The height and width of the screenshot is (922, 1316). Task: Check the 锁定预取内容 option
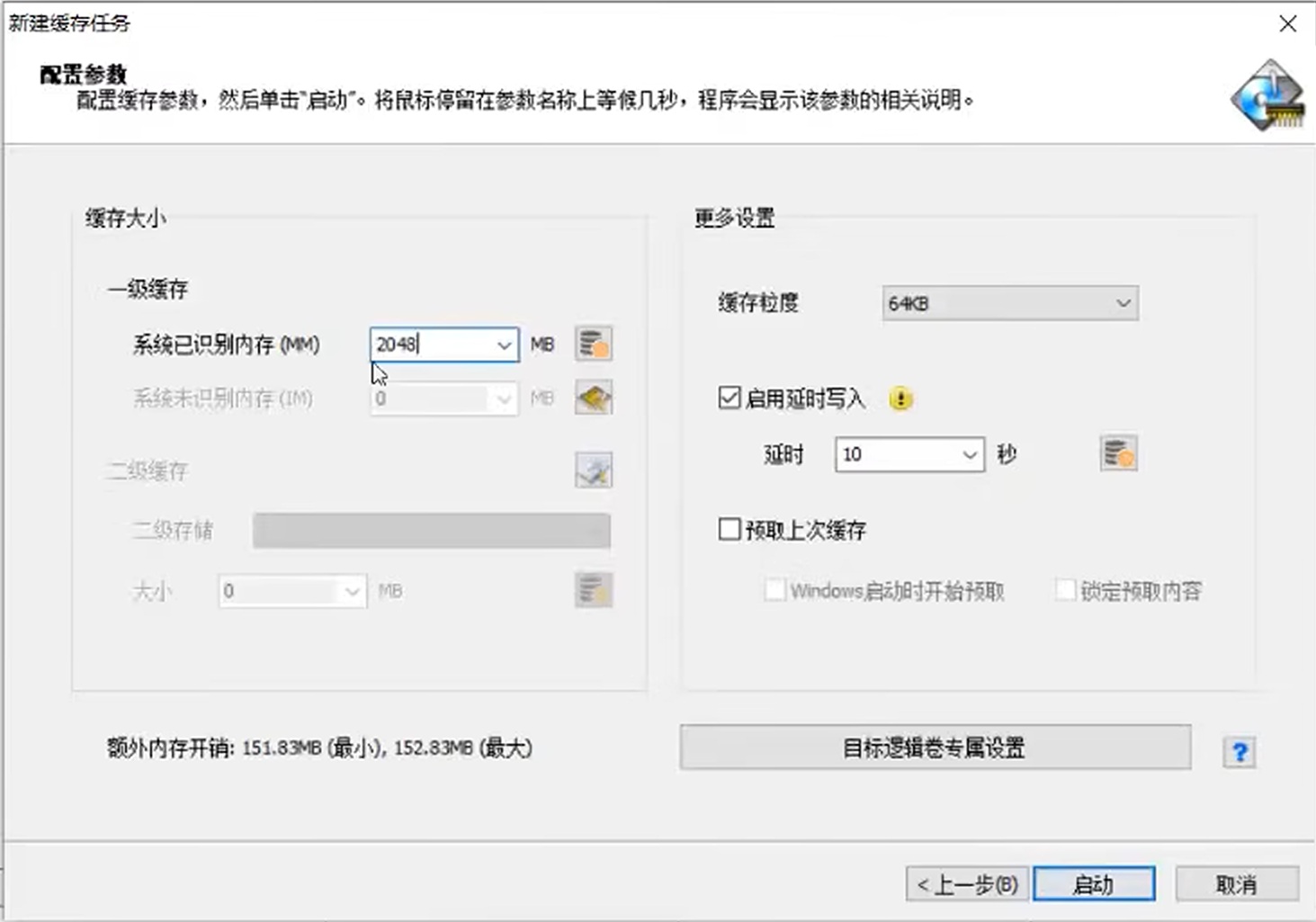click(1066, 590)
